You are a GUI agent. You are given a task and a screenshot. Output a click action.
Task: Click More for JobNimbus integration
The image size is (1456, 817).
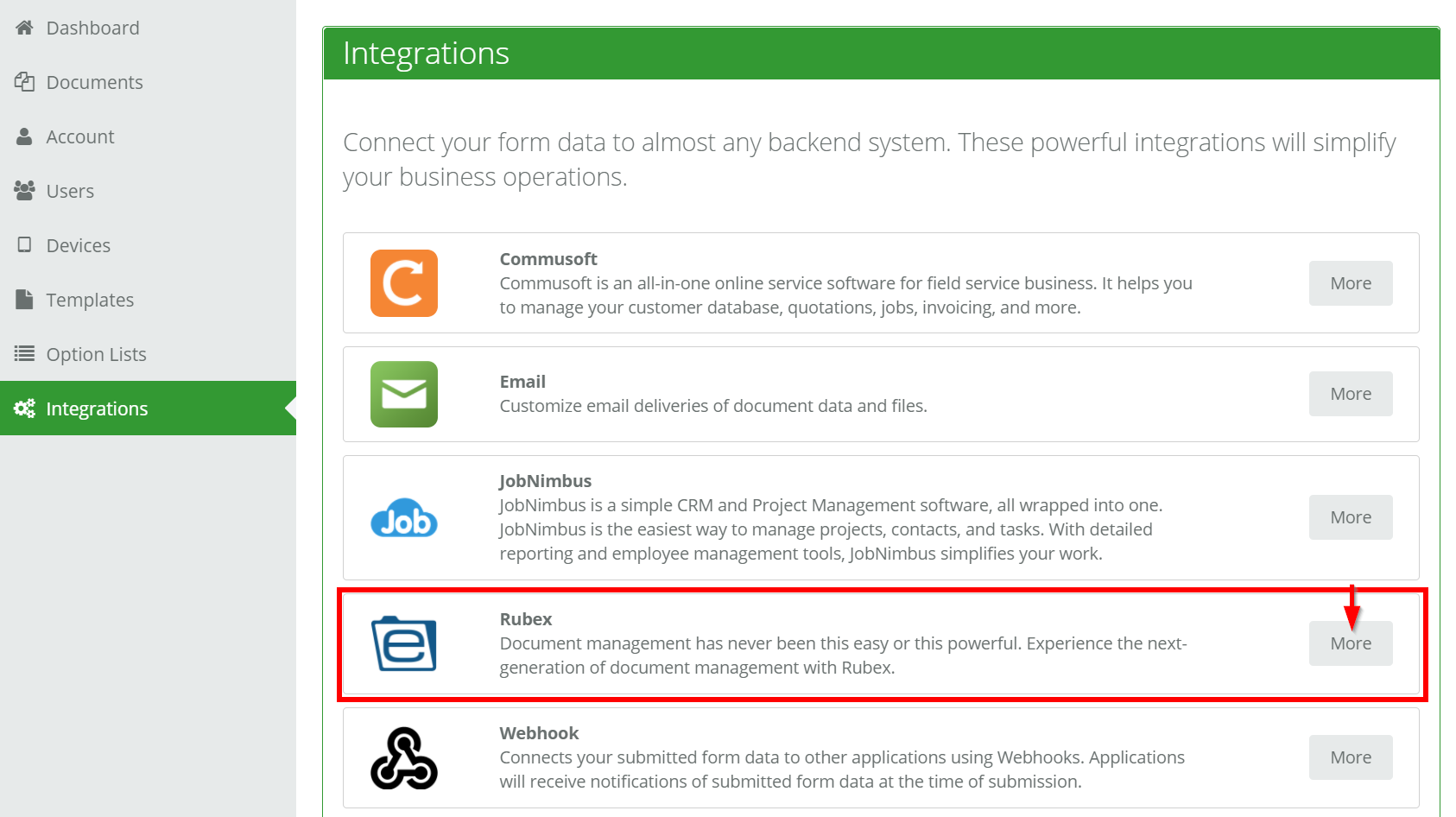click(x=1351, y=517)
